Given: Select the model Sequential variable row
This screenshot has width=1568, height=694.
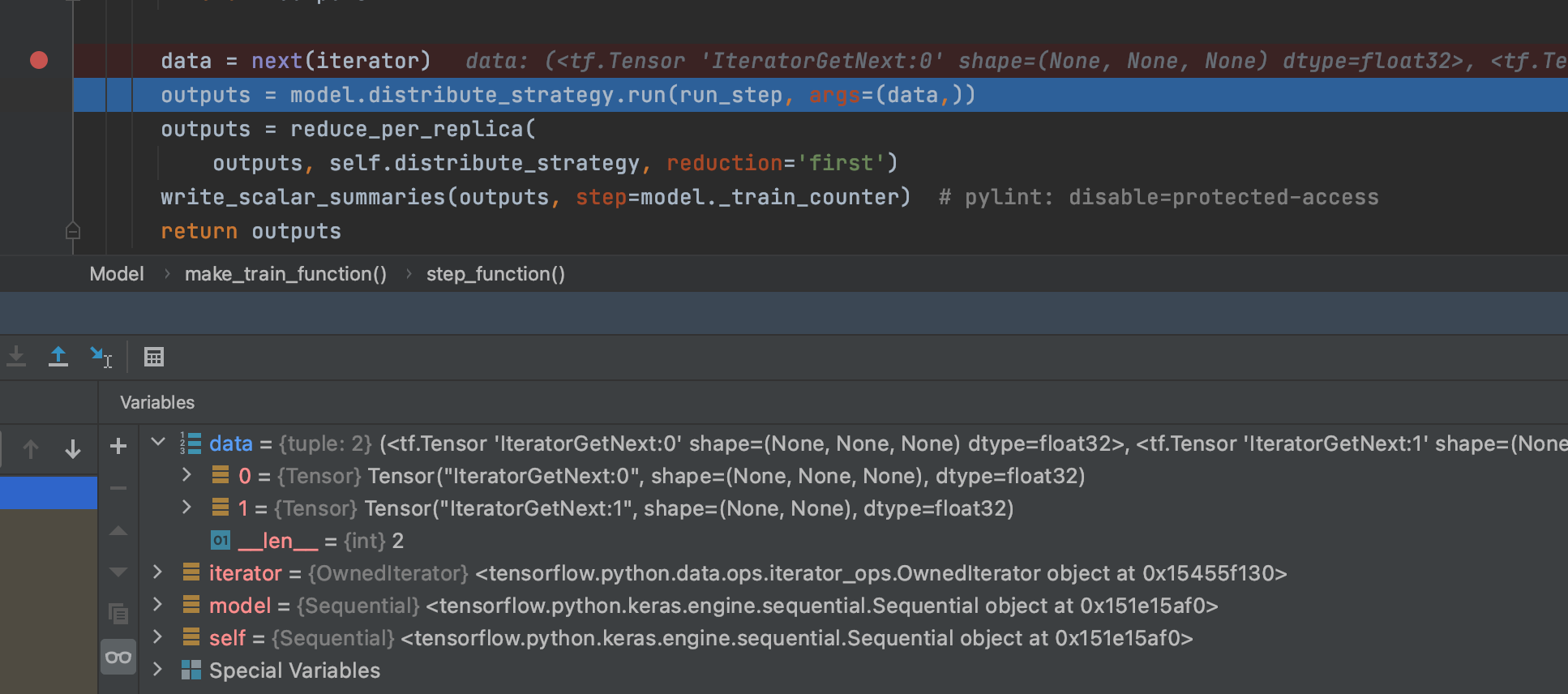Looking at the screenshot, I should pyautogui.click(x=240, y=606).
